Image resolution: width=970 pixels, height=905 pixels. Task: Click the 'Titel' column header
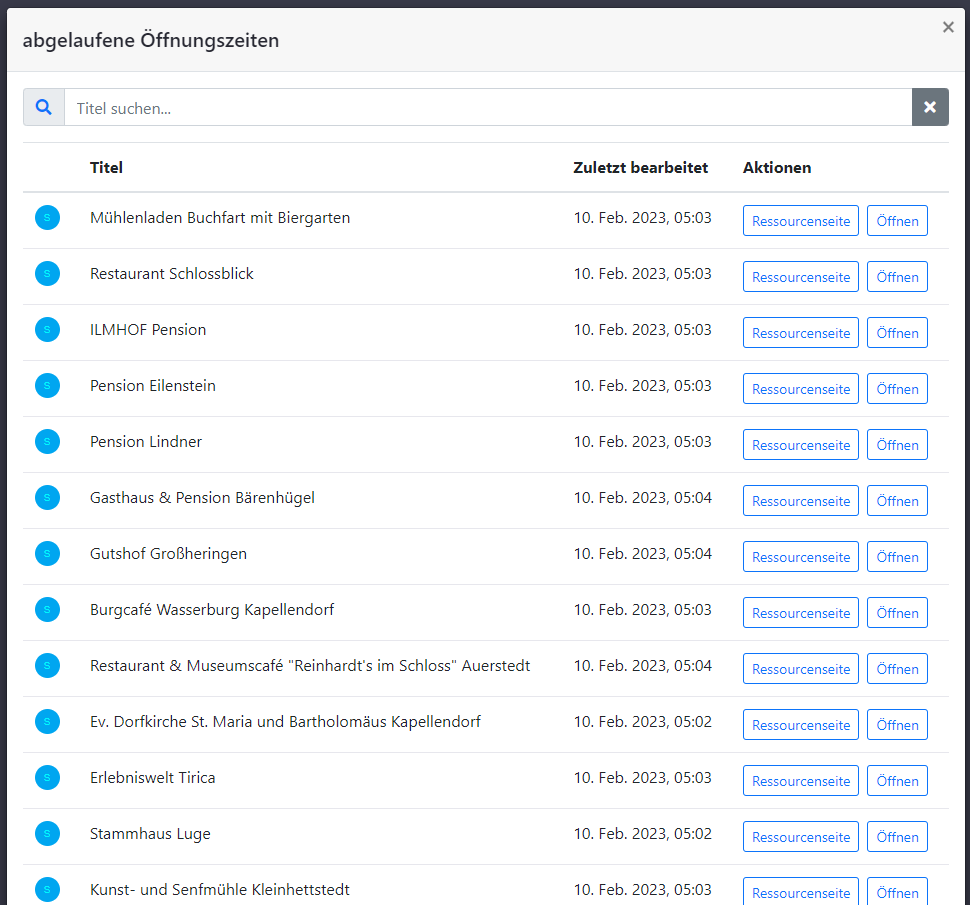click(x=106, y=168)
